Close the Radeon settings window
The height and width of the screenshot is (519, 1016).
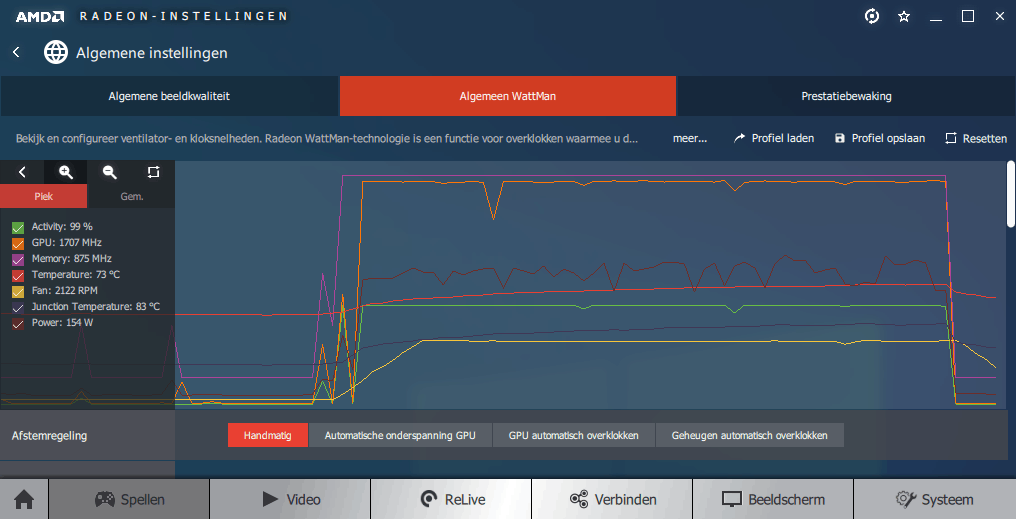tap(1000, 16)
